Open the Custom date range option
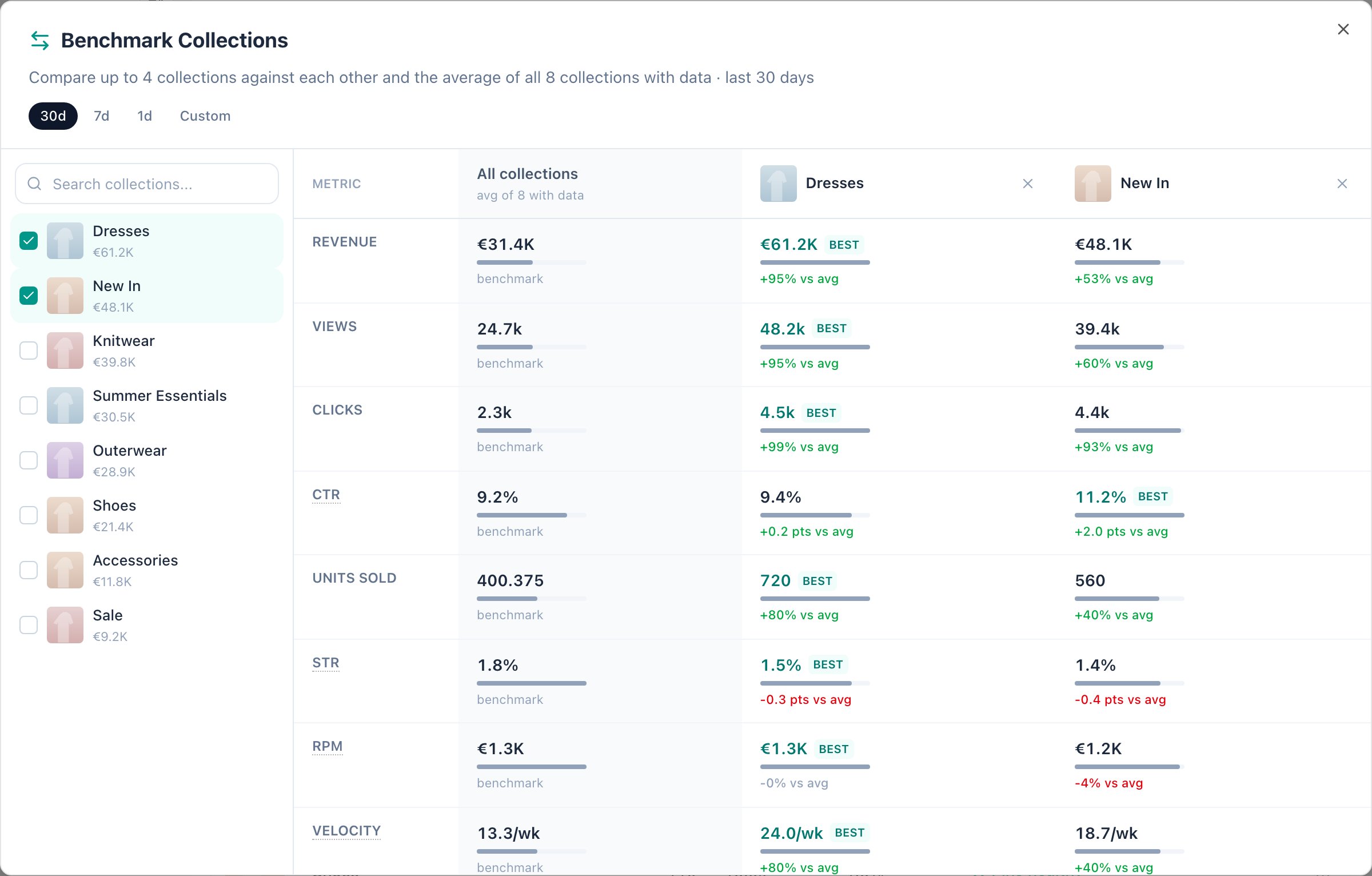The width and height of the screenshot is (1372, 876). 205,116
